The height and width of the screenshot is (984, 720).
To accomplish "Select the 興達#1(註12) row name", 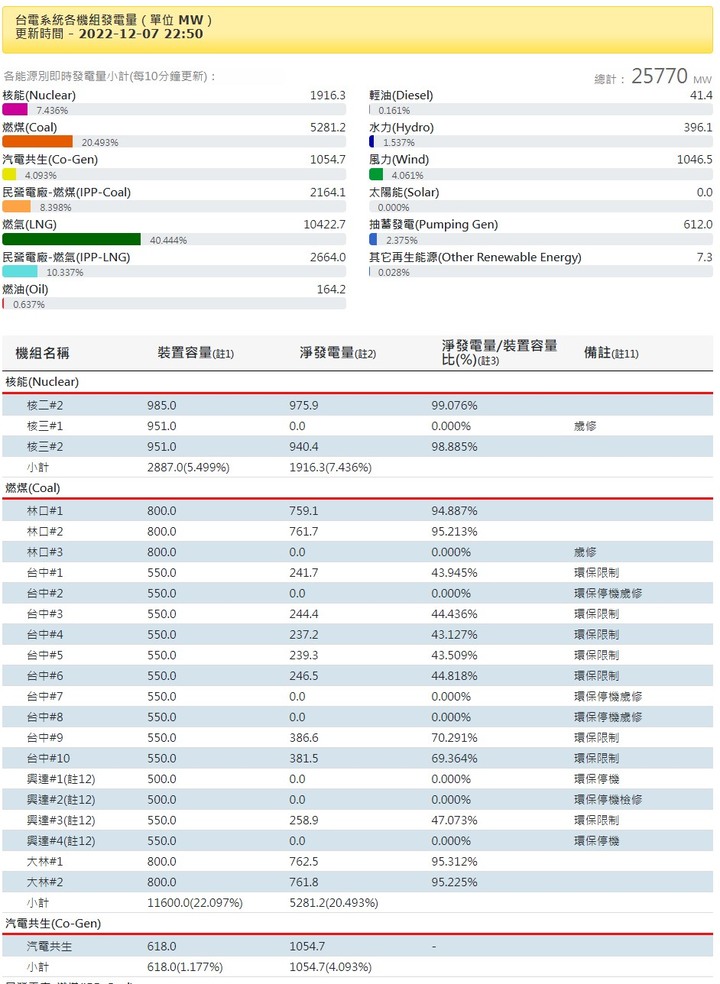I will pyautogui.click(x=61, y=779).
